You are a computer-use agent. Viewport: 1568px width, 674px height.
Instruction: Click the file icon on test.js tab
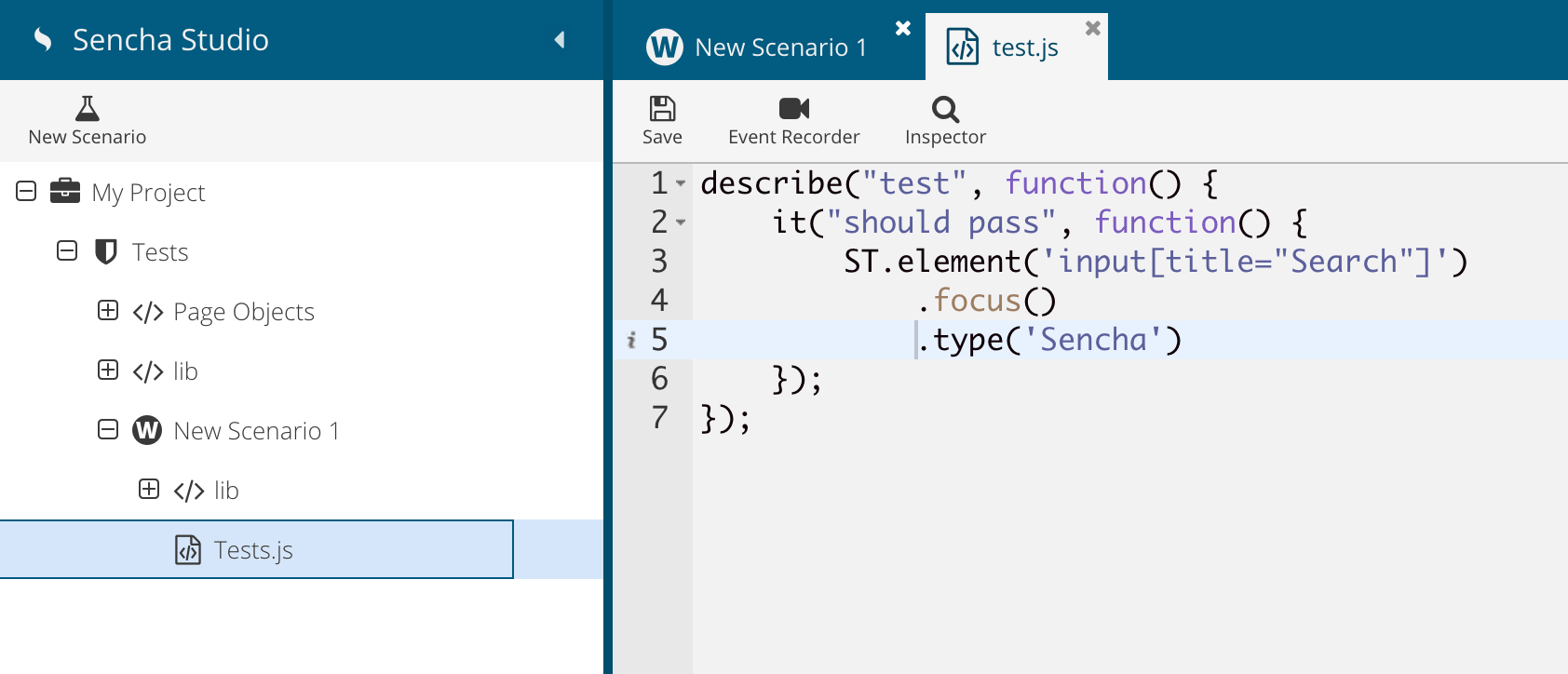(963, 47)
